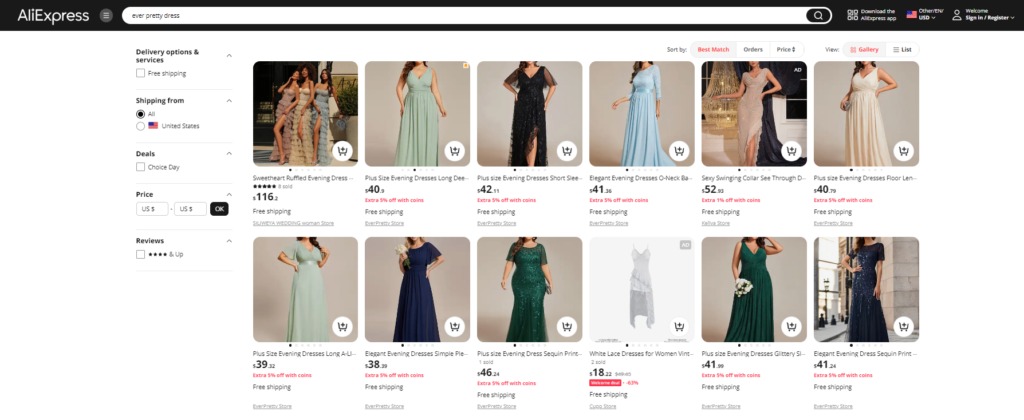Tick the 4 stars & Up checkbox
The image size is (1024, 420).
coord(141,254)
